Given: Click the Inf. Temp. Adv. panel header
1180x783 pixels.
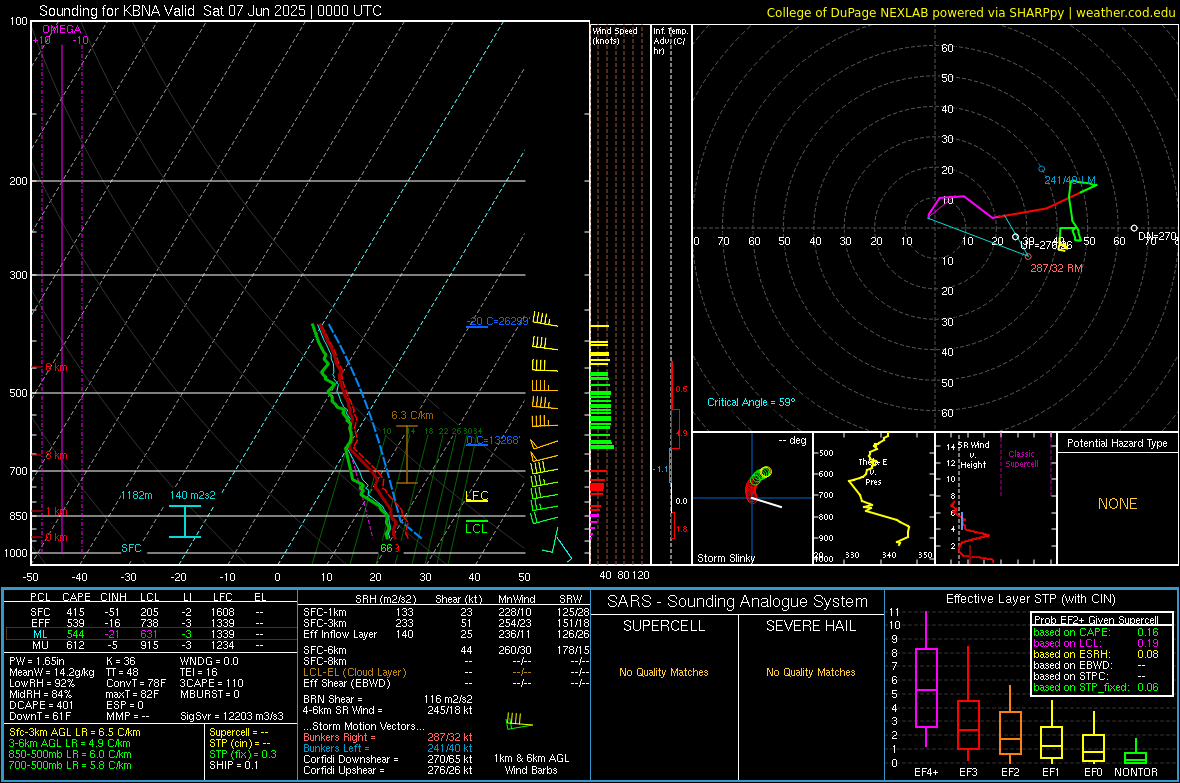Looking at the screenshot, I should tap(670, 41).
